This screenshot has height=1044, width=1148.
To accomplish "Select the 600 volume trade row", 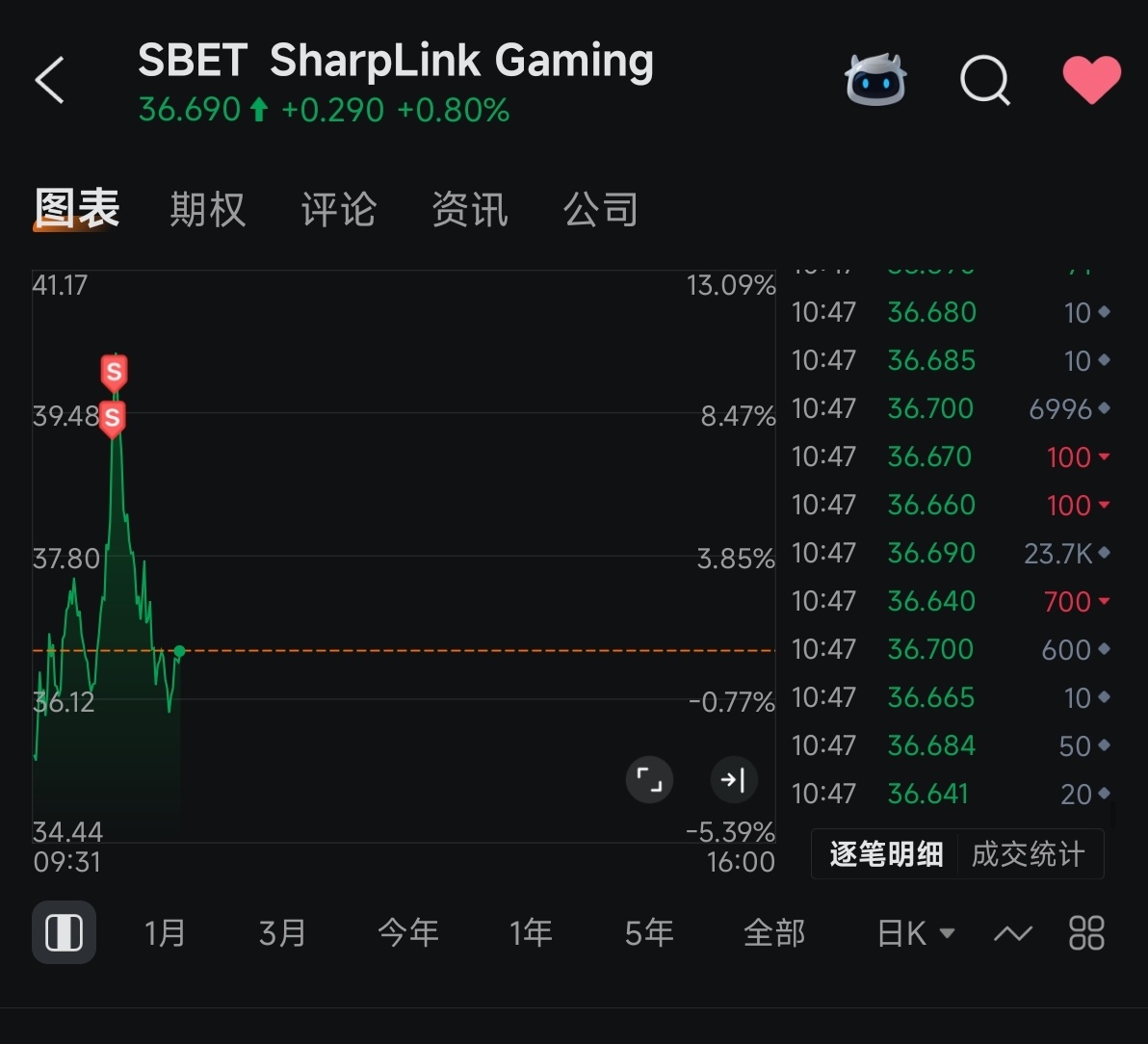I will 951,650.
